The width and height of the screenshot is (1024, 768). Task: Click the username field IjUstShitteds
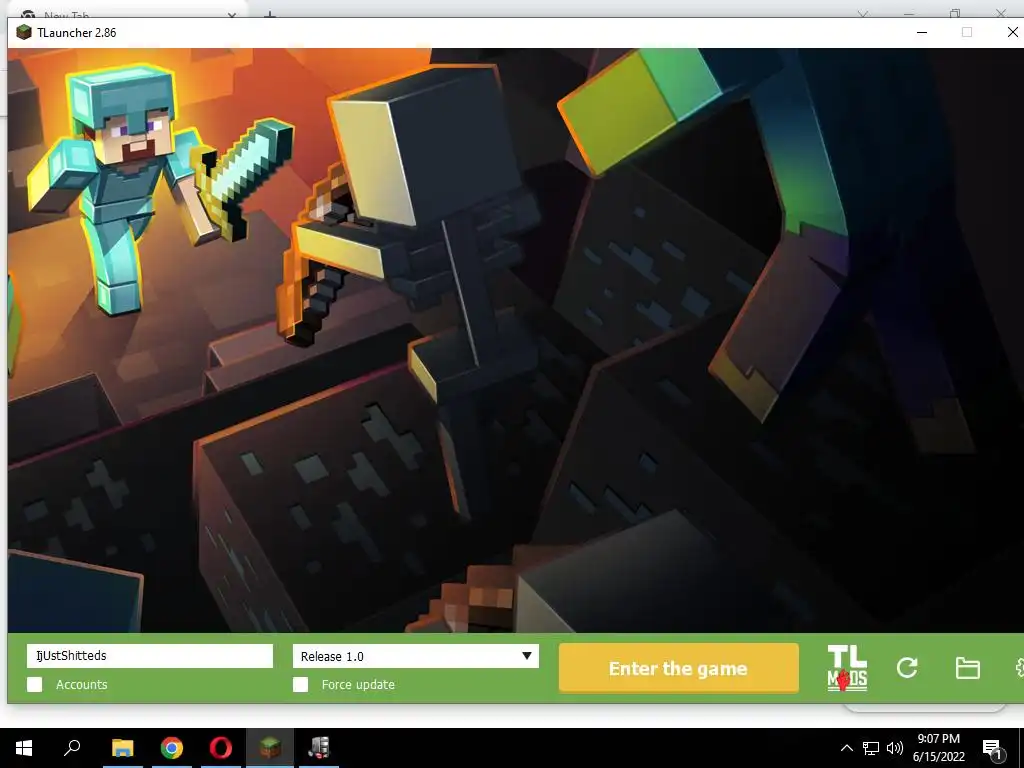(150, 656)
